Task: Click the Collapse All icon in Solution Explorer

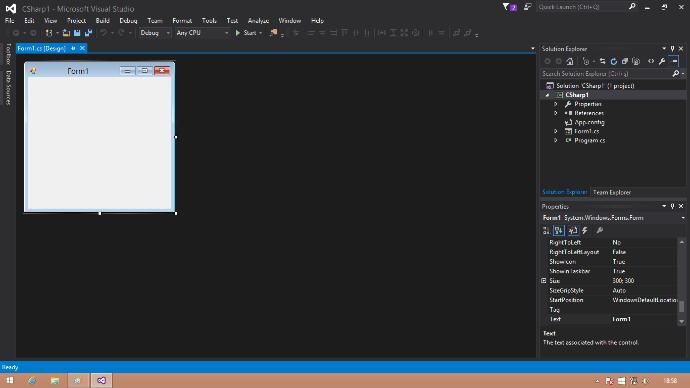Action: (x=624, y=61)
